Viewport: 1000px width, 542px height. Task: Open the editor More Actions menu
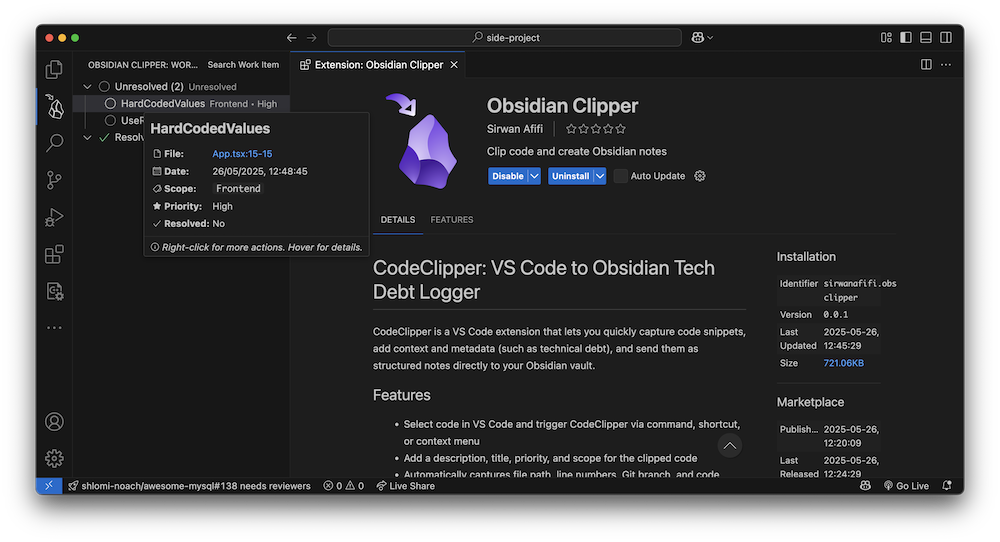tap(946, 64)
